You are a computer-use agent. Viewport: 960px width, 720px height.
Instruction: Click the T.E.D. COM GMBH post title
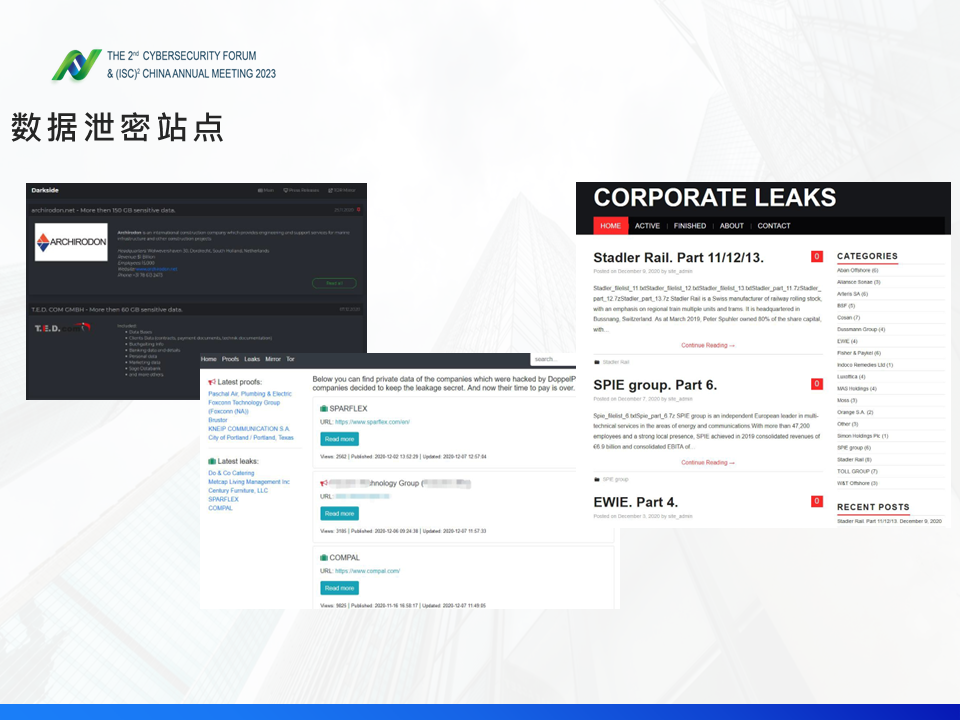pos(107,310)
